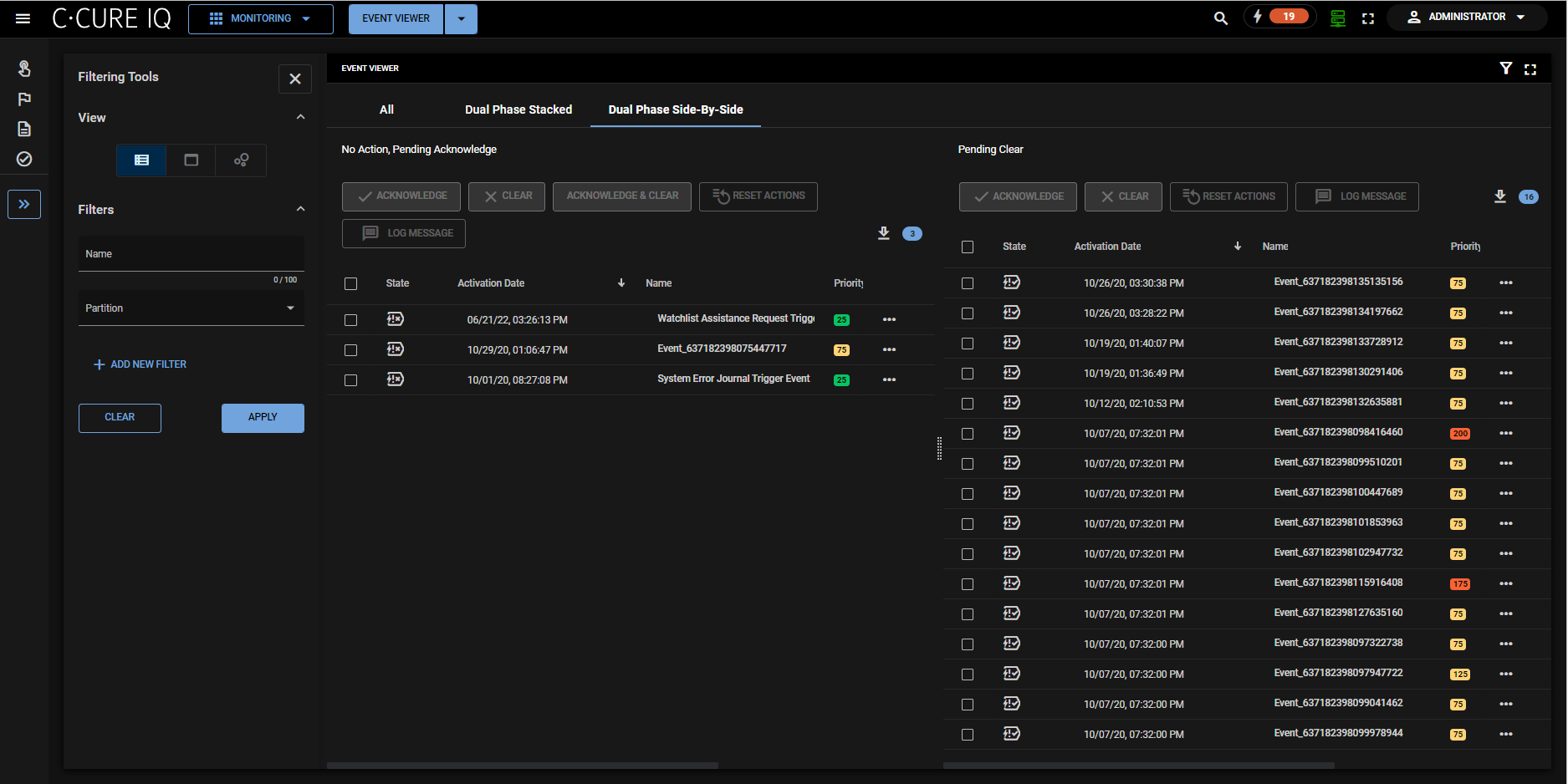
Task: Select the map/graph view icon
Action: 241,160
